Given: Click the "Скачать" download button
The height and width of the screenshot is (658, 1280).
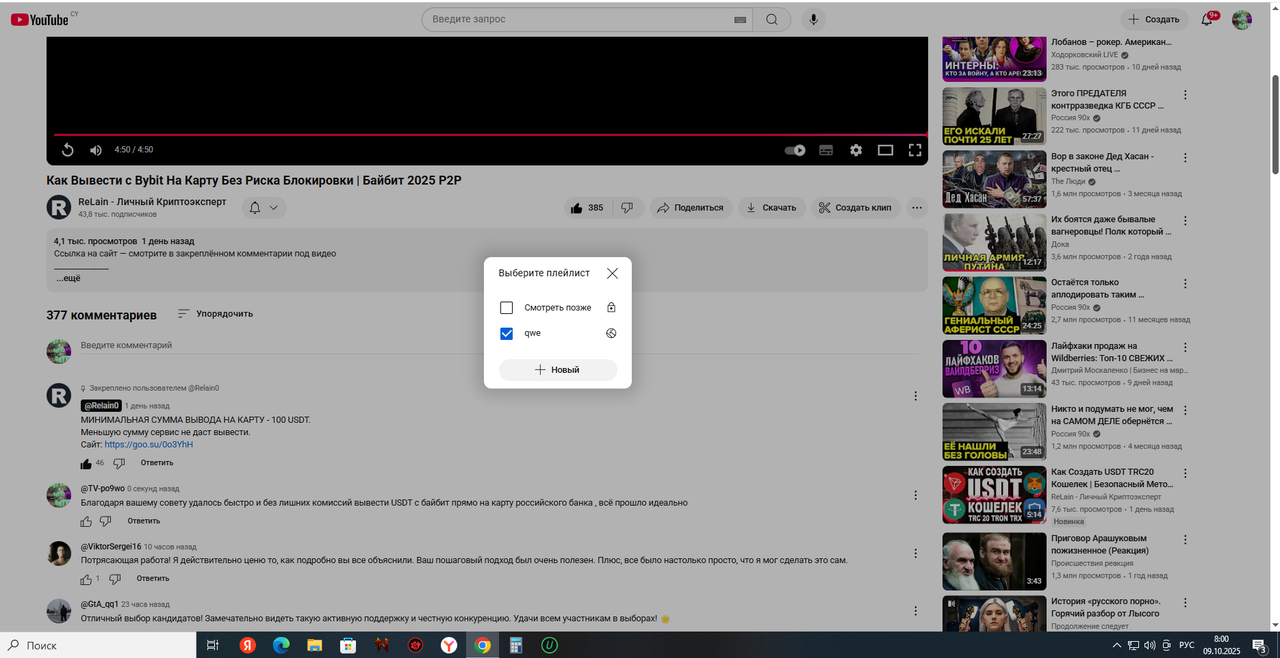Looking at the screenshot, I should (x=771, y=208).
